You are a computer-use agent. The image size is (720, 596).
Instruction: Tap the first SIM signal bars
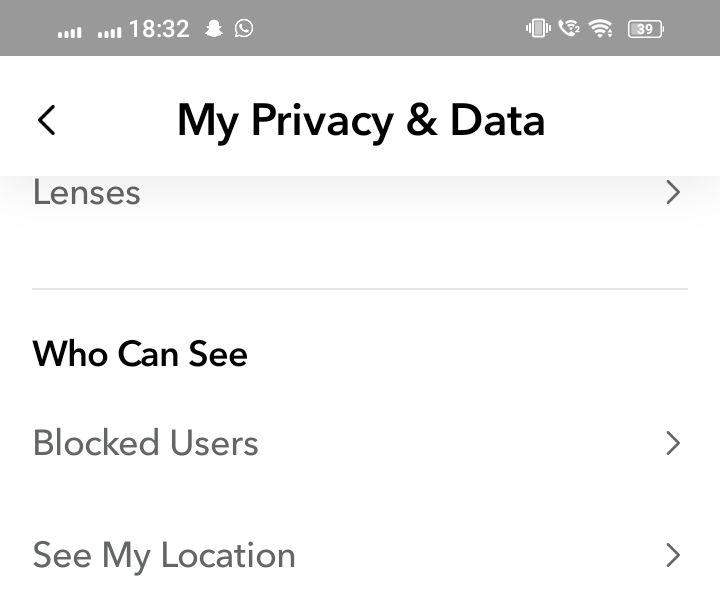[70, 31]
